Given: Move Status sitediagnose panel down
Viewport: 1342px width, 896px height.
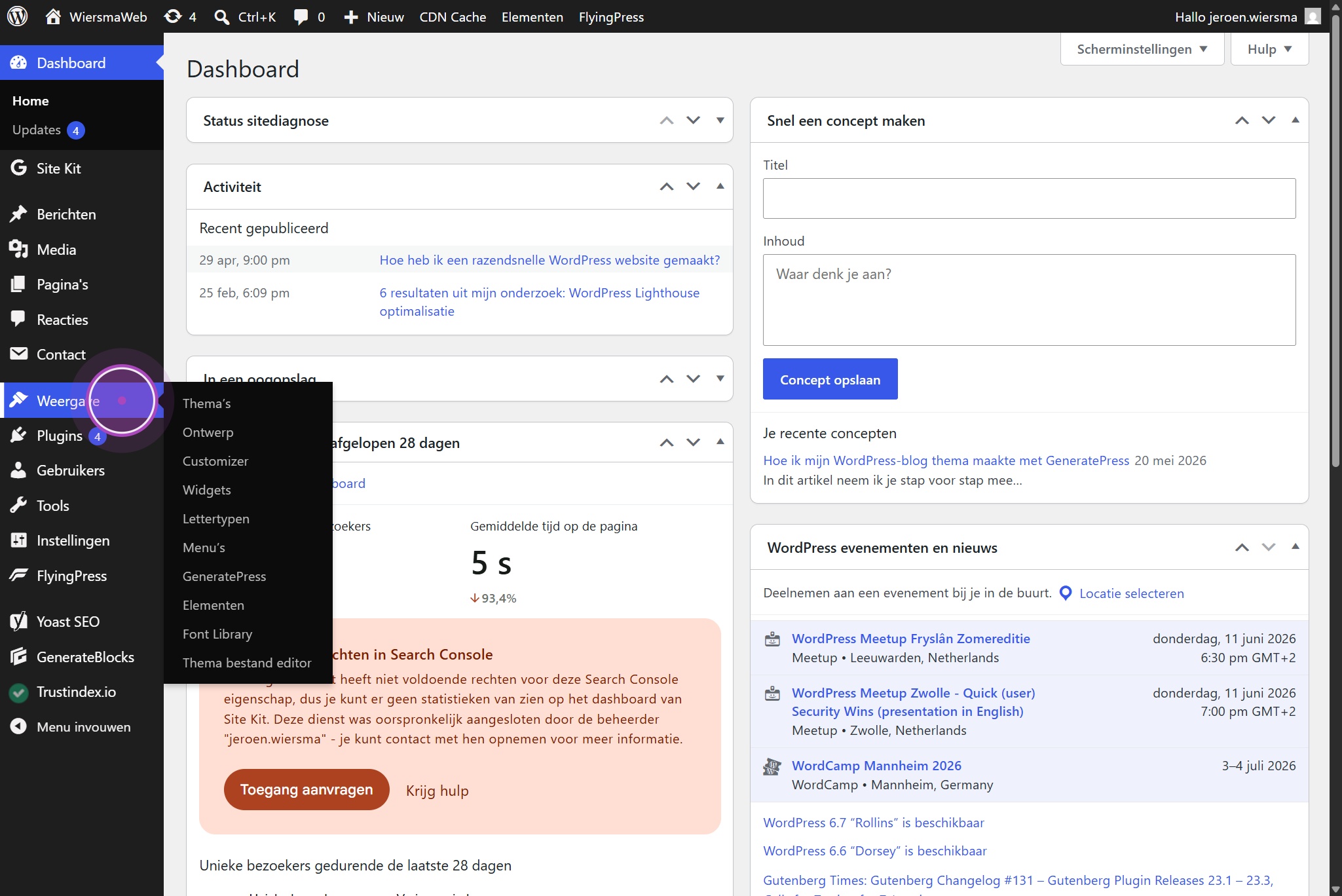Looking at the screenshot, I should [693, 121].
